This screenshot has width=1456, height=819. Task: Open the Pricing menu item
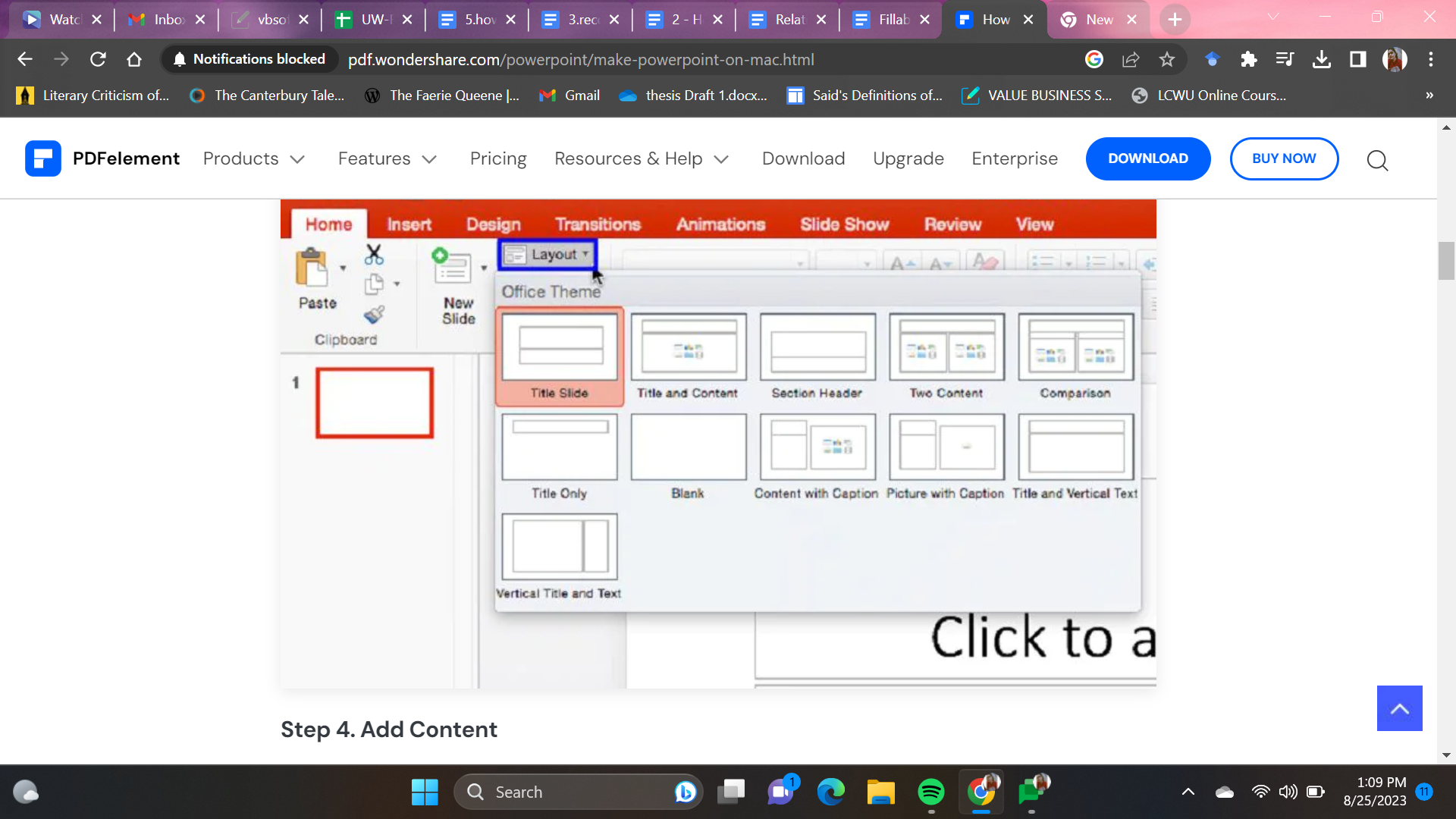(497, 158)
